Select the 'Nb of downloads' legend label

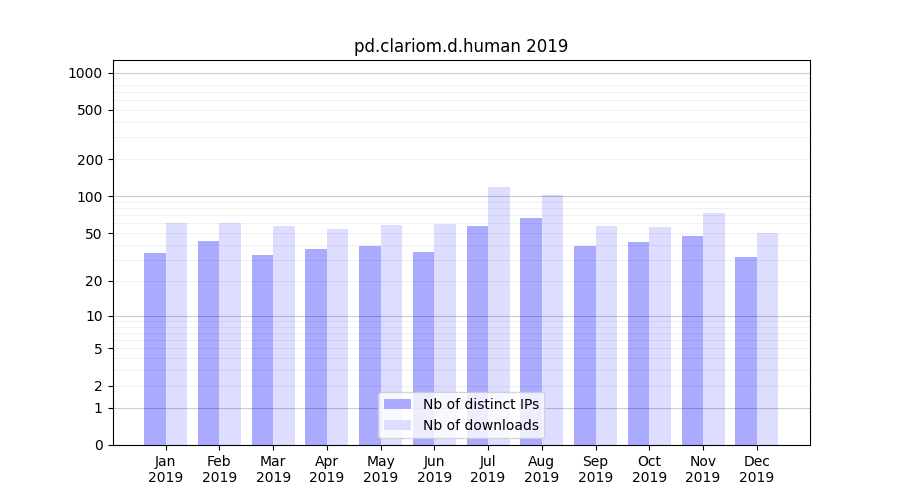coord(480,425)
